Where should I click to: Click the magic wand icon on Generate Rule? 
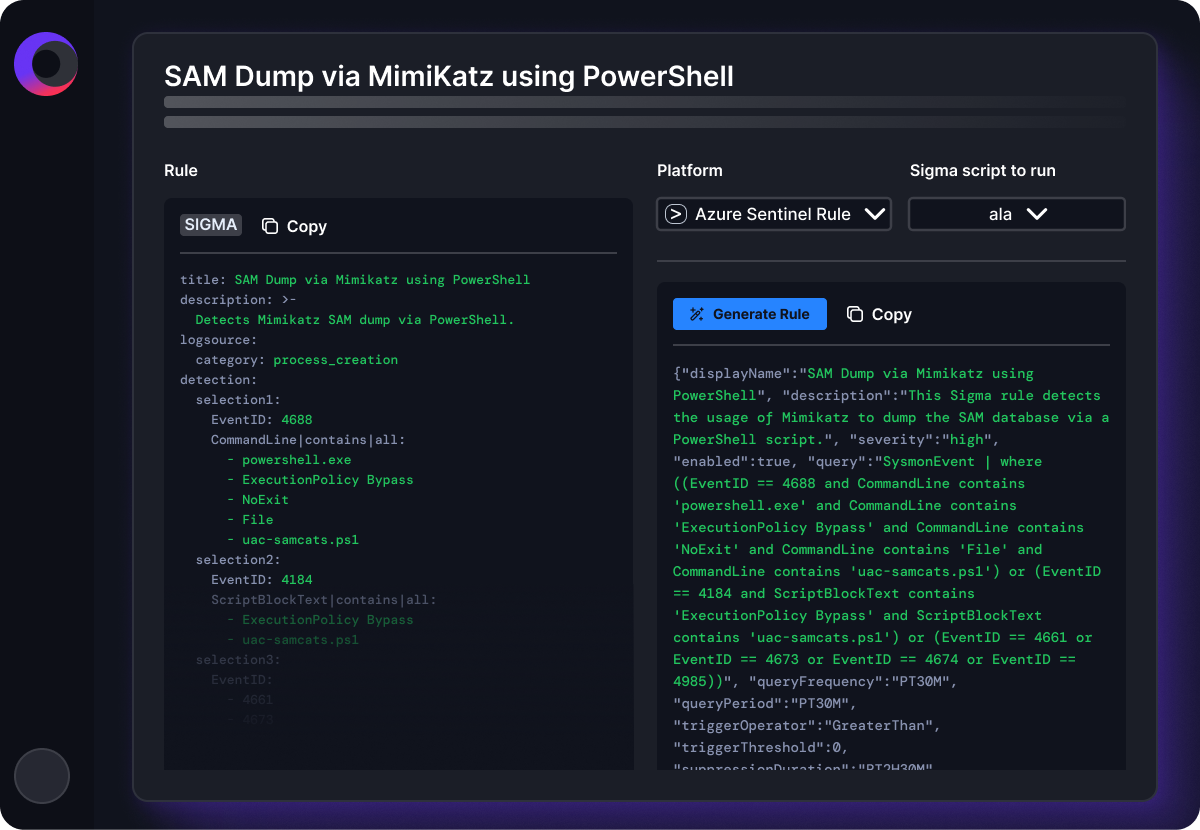tap(696, 314)
